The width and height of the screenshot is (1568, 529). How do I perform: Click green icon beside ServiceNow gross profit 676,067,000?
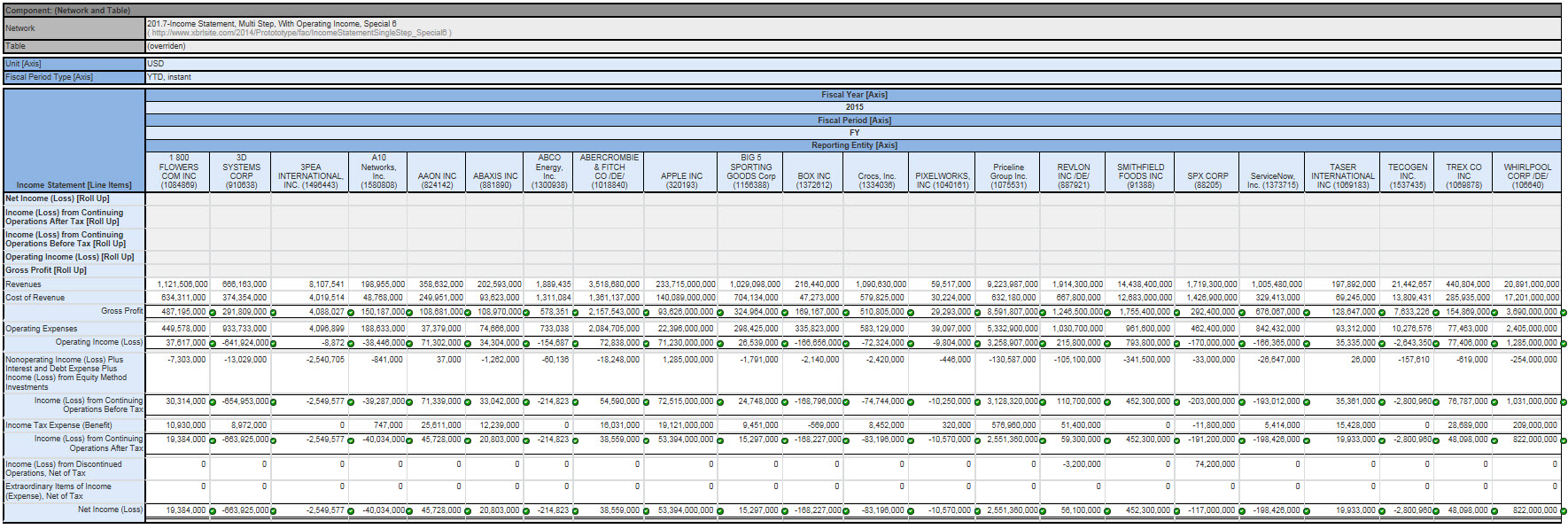1307,313
